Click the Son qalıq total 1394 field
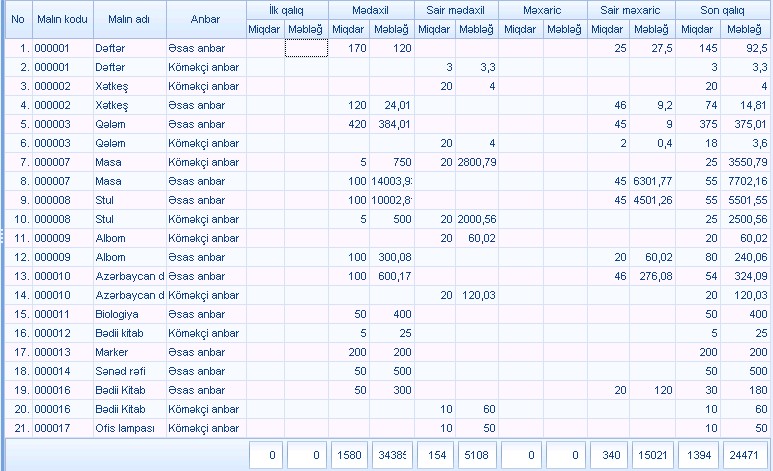The height and width of the screenshot is (471, 773). 696,455
